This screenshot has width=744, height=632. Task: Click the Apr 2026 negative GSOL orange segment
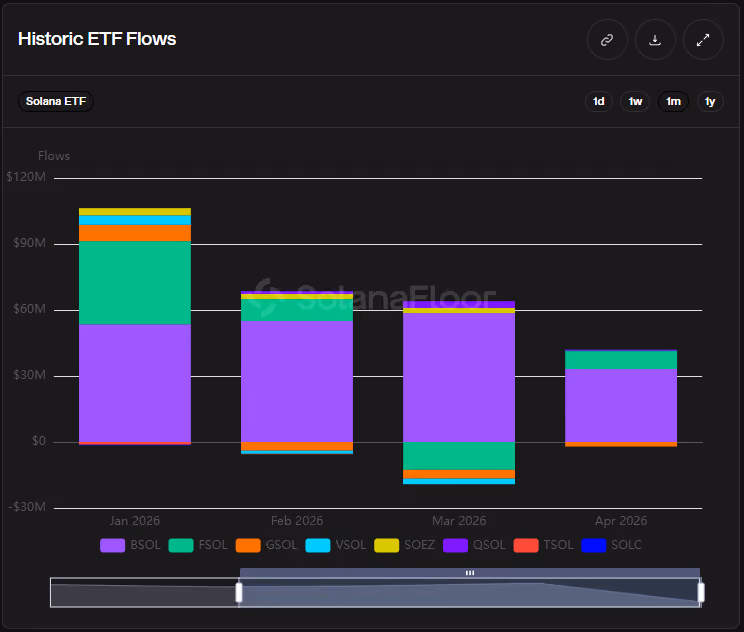621,445
